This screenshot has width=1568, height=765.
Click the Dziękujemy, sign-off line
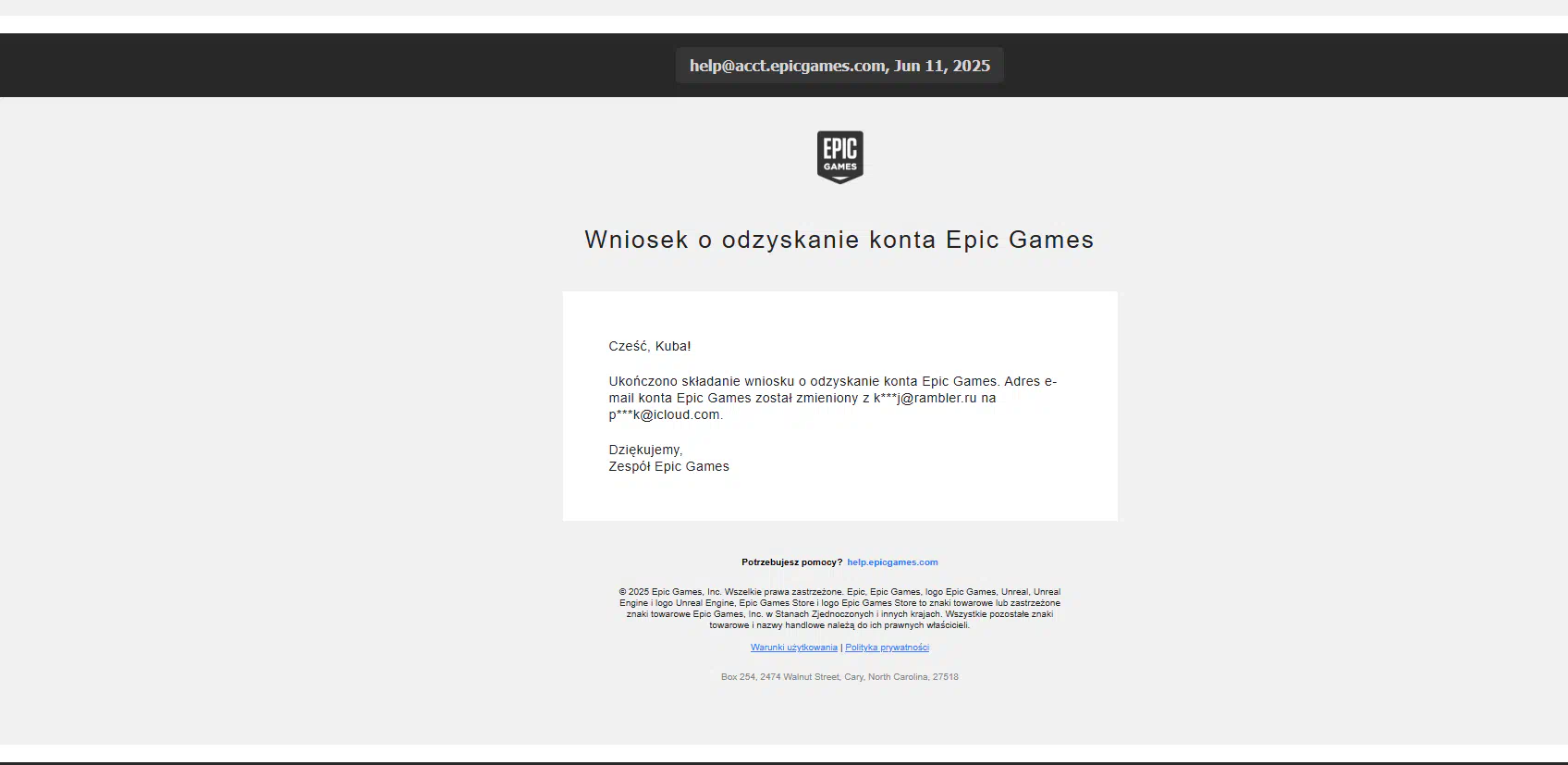[x=645, y=450]
